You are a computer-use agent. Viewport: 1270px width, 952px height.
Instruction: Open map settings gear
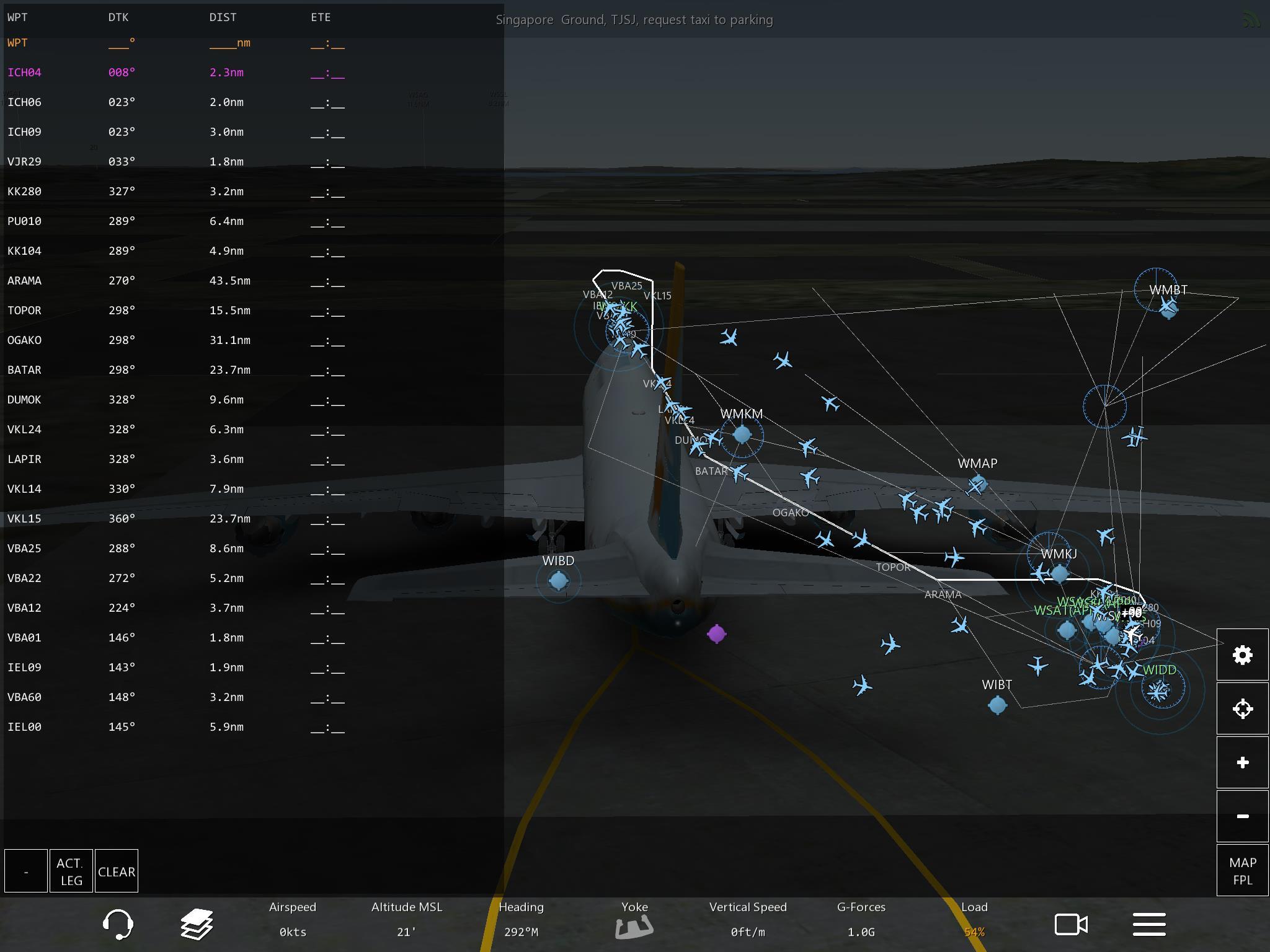(1242, 655)
